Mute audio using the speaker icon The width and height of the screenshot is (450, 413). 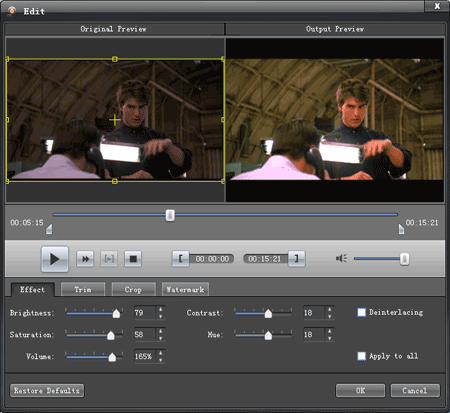tap(341, 258)
